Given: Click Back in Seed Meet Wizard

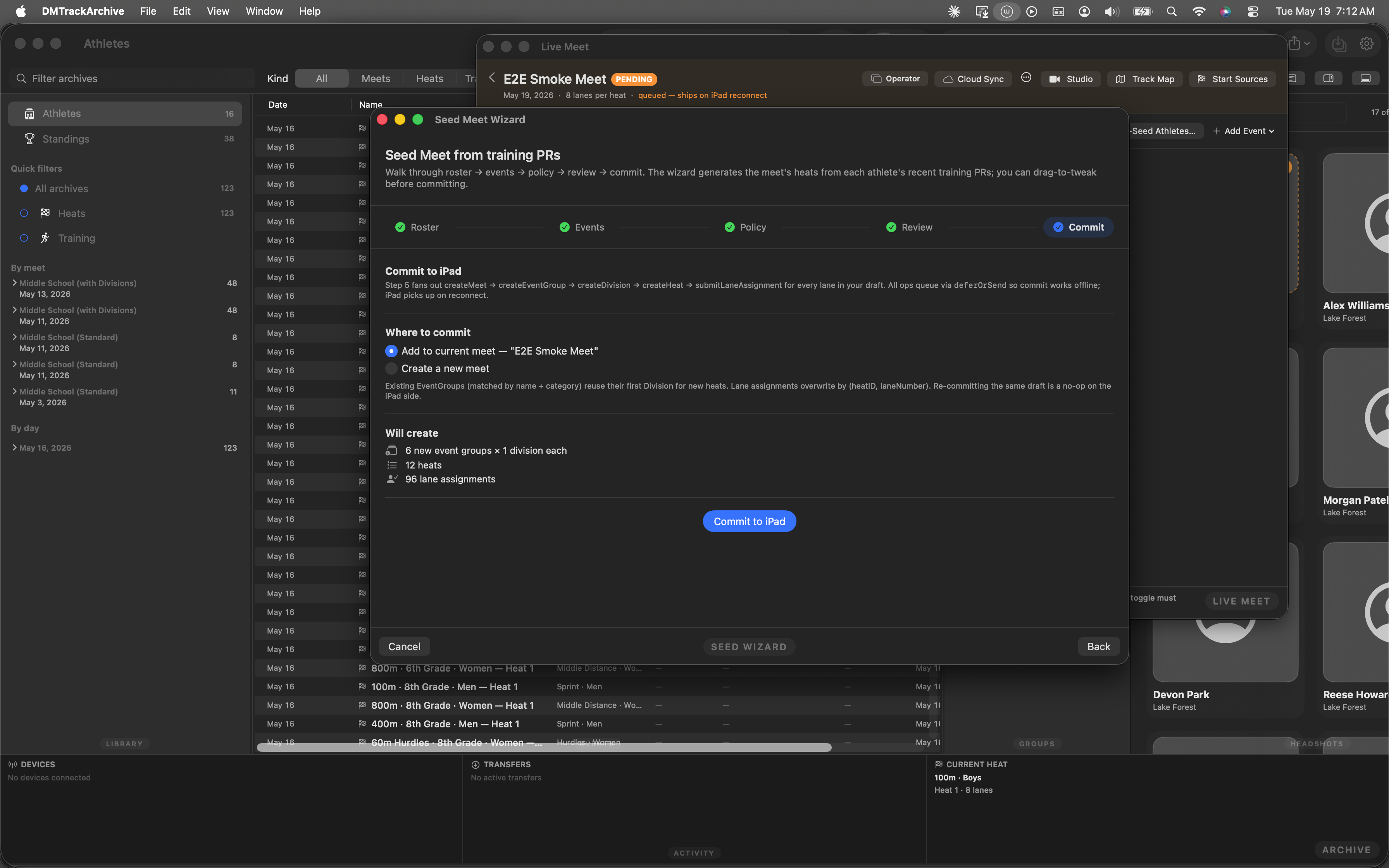Looking at the screenshot, I should [1099, 646].
